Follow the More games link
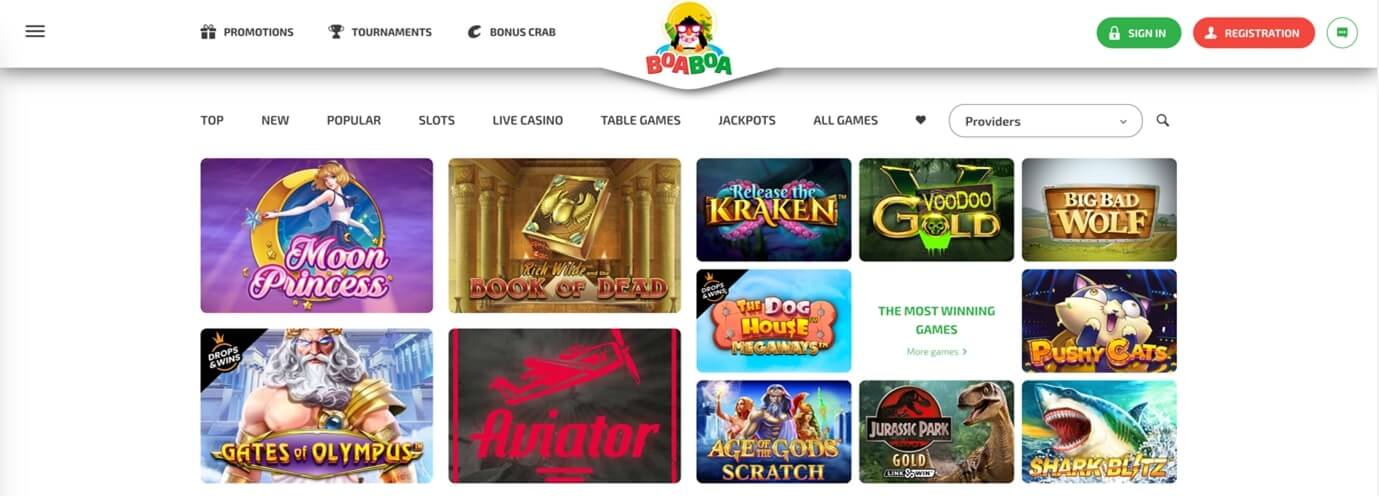 point(937,352)
